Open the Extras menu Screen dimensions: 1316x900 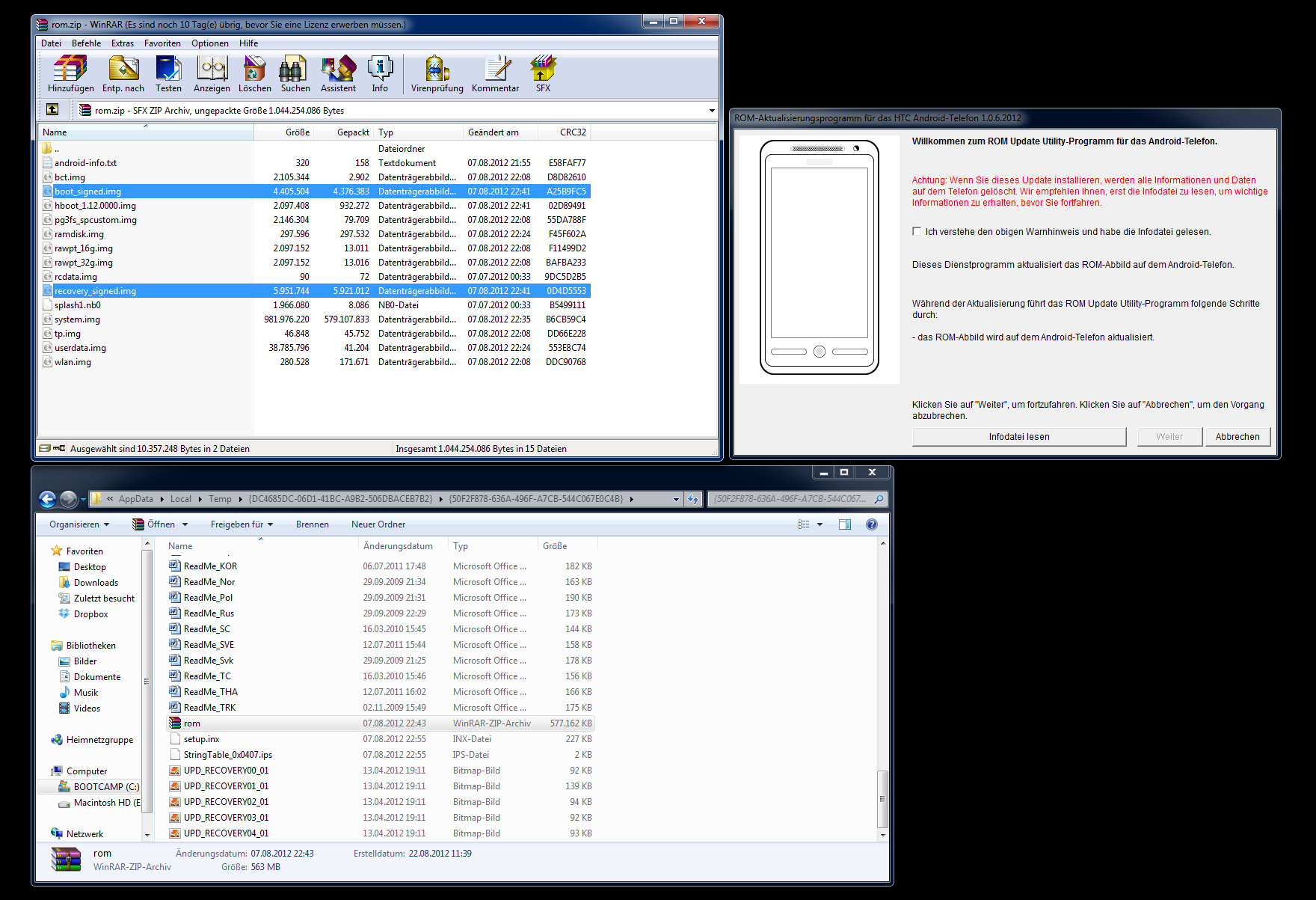point(123,43)
